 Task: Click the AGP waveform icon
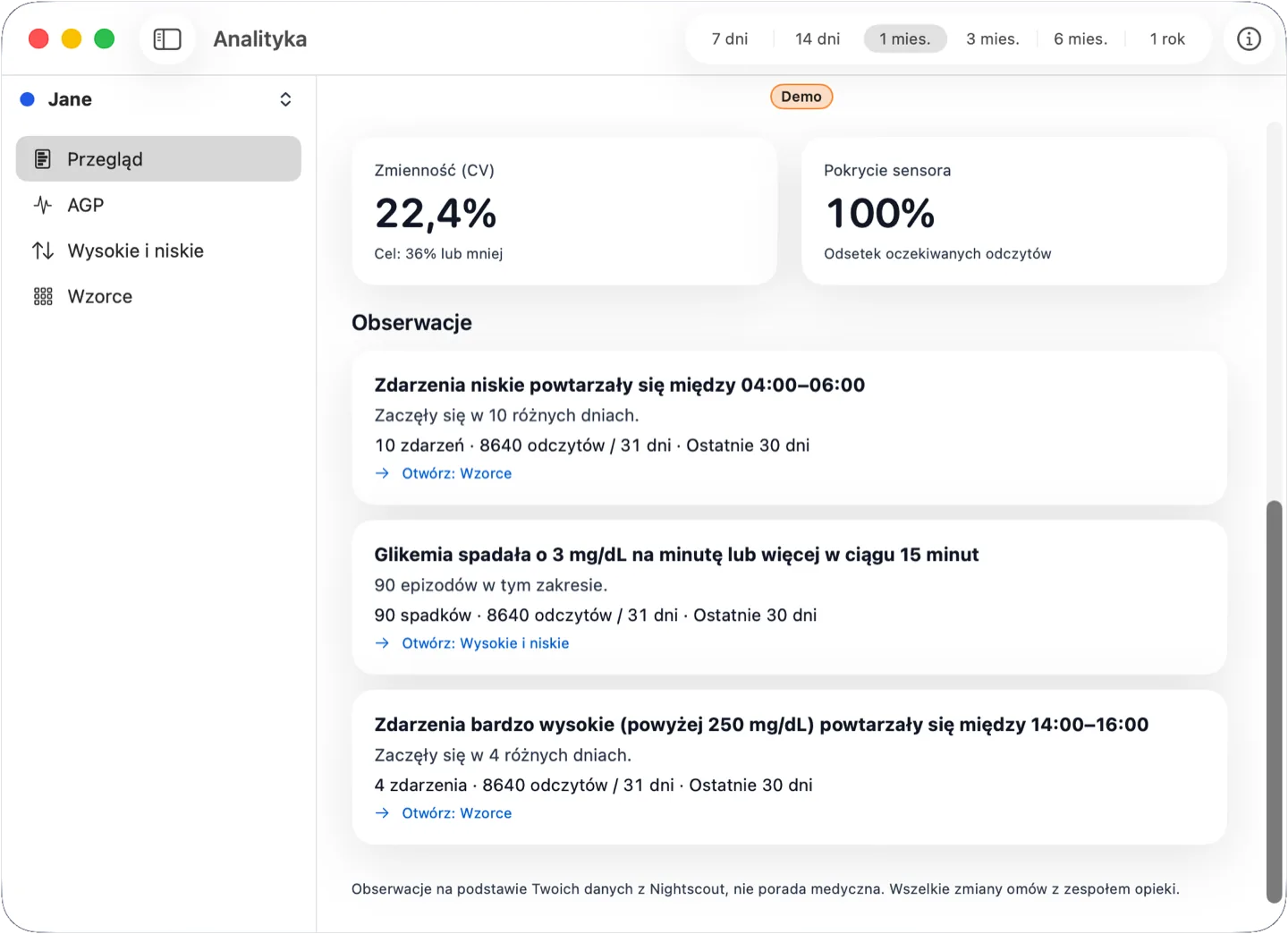coord(43,205)
